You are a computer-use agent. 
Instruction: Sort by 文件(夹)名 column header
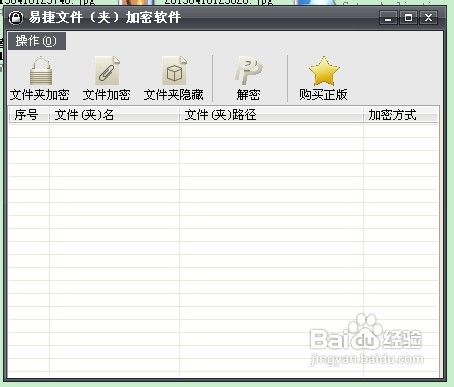point(114,115)
